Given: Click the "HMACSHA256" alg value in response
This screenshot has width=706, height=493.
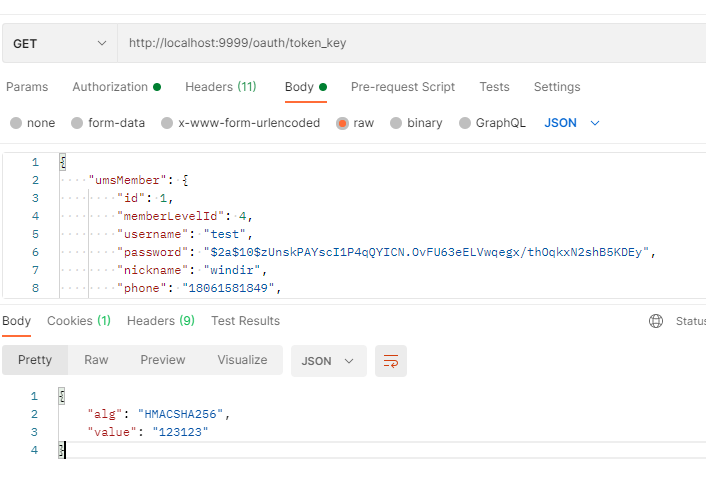Looking at the screenshot, I should point(181,414).
